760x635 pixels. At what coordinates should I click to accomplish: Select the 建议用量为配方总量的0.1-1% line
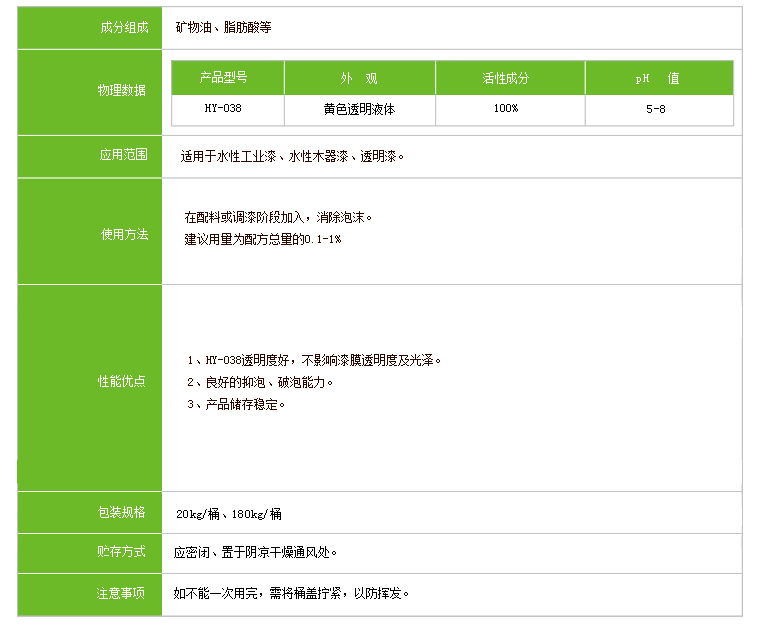(263, 240)
